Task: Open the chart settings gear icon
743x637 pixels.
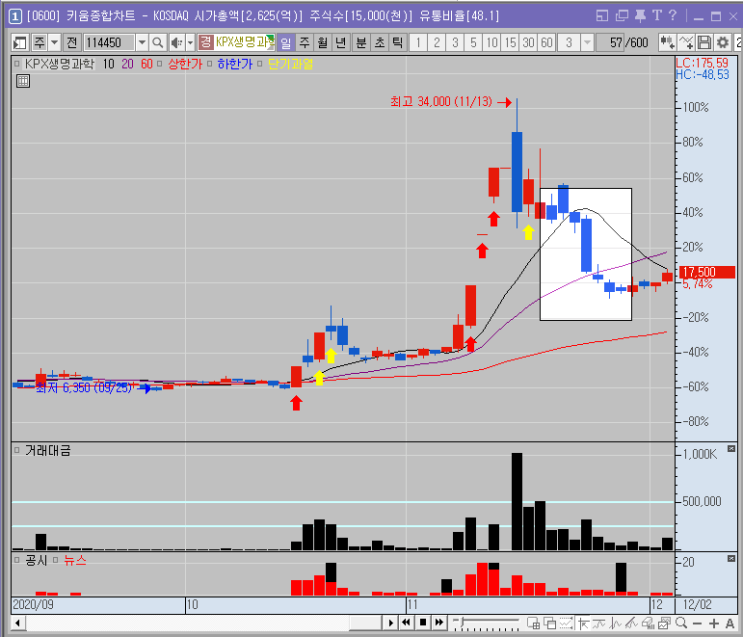Action: 723,43
